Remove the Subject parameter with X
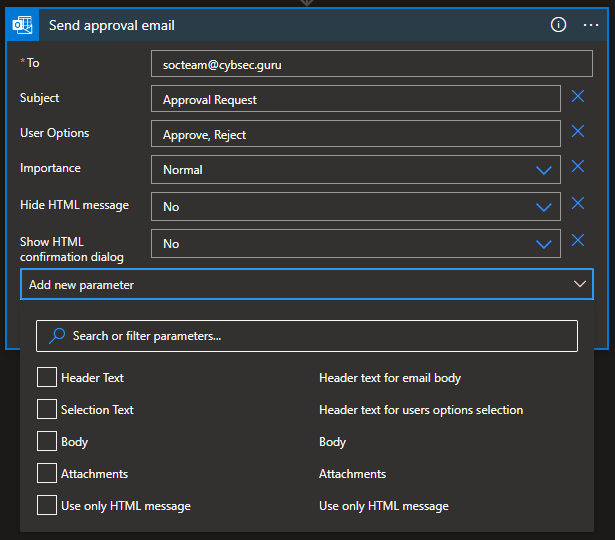 (x=577, y=97)
